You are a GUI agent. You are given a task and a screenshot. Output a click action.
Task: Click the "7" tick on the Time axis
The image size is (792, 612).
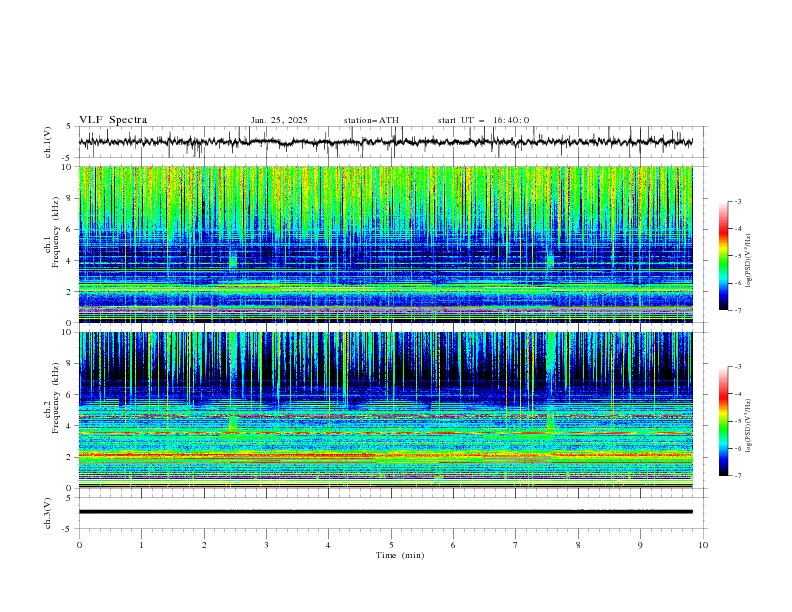tap(516, 545)
